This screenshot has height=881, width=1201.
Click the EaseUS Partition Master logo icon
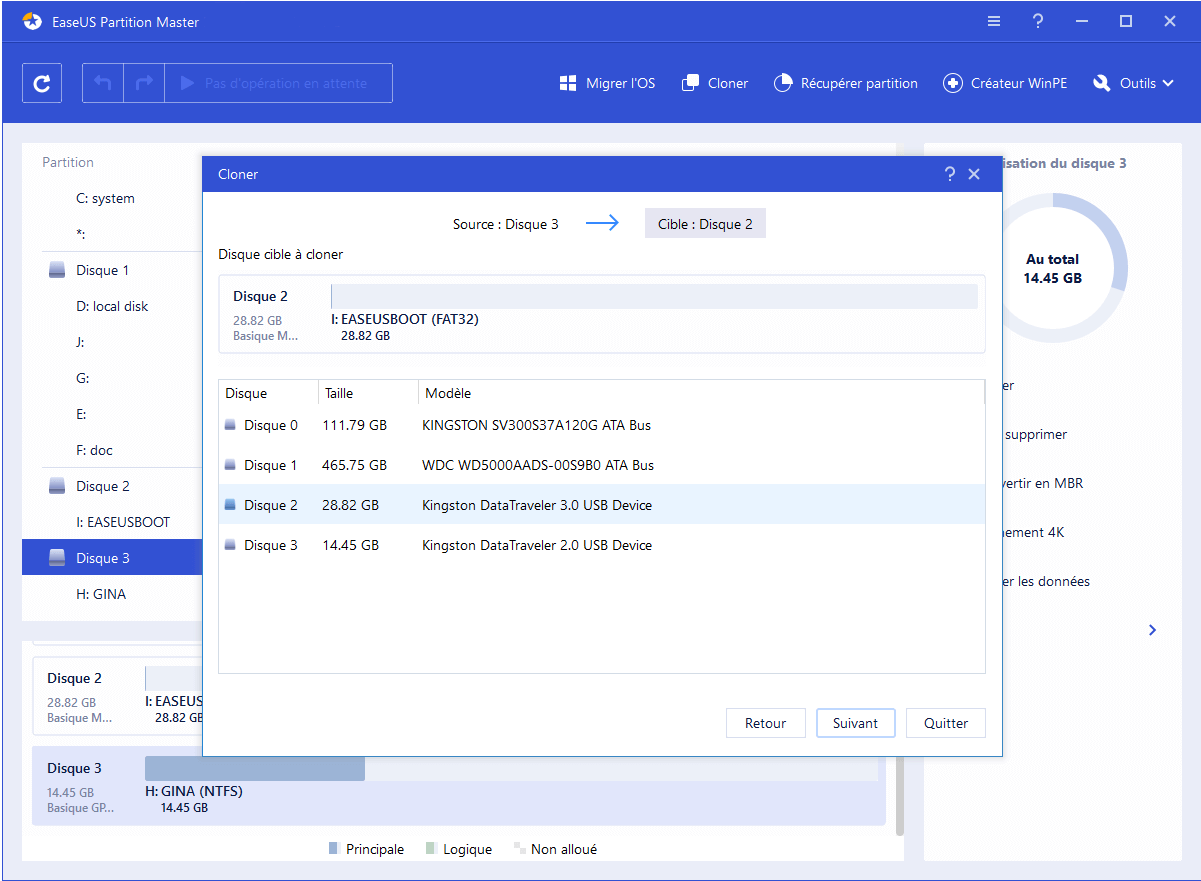click(x=33, y=21)
